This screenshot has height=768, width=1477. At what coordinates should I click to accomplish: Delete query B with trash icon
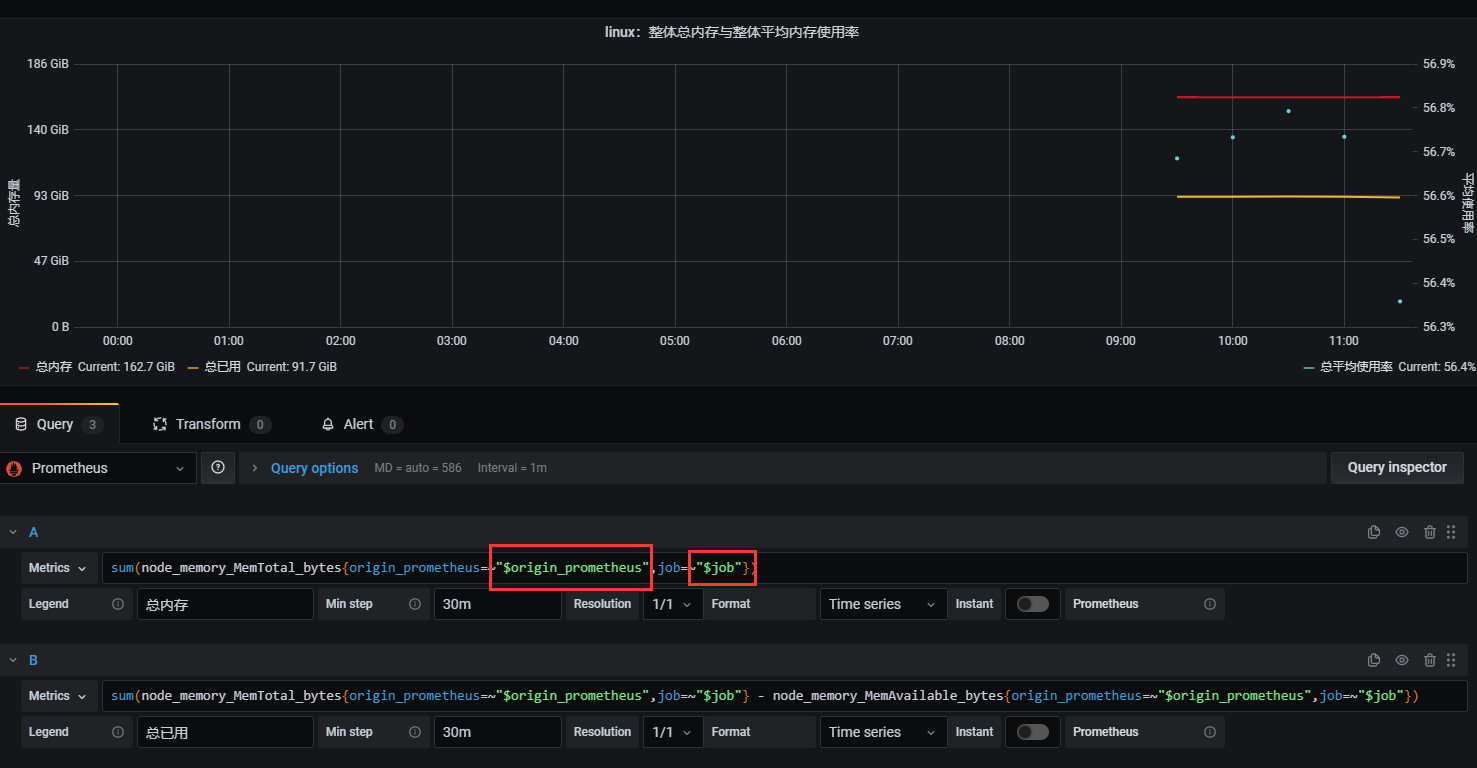coord(1430,660)
